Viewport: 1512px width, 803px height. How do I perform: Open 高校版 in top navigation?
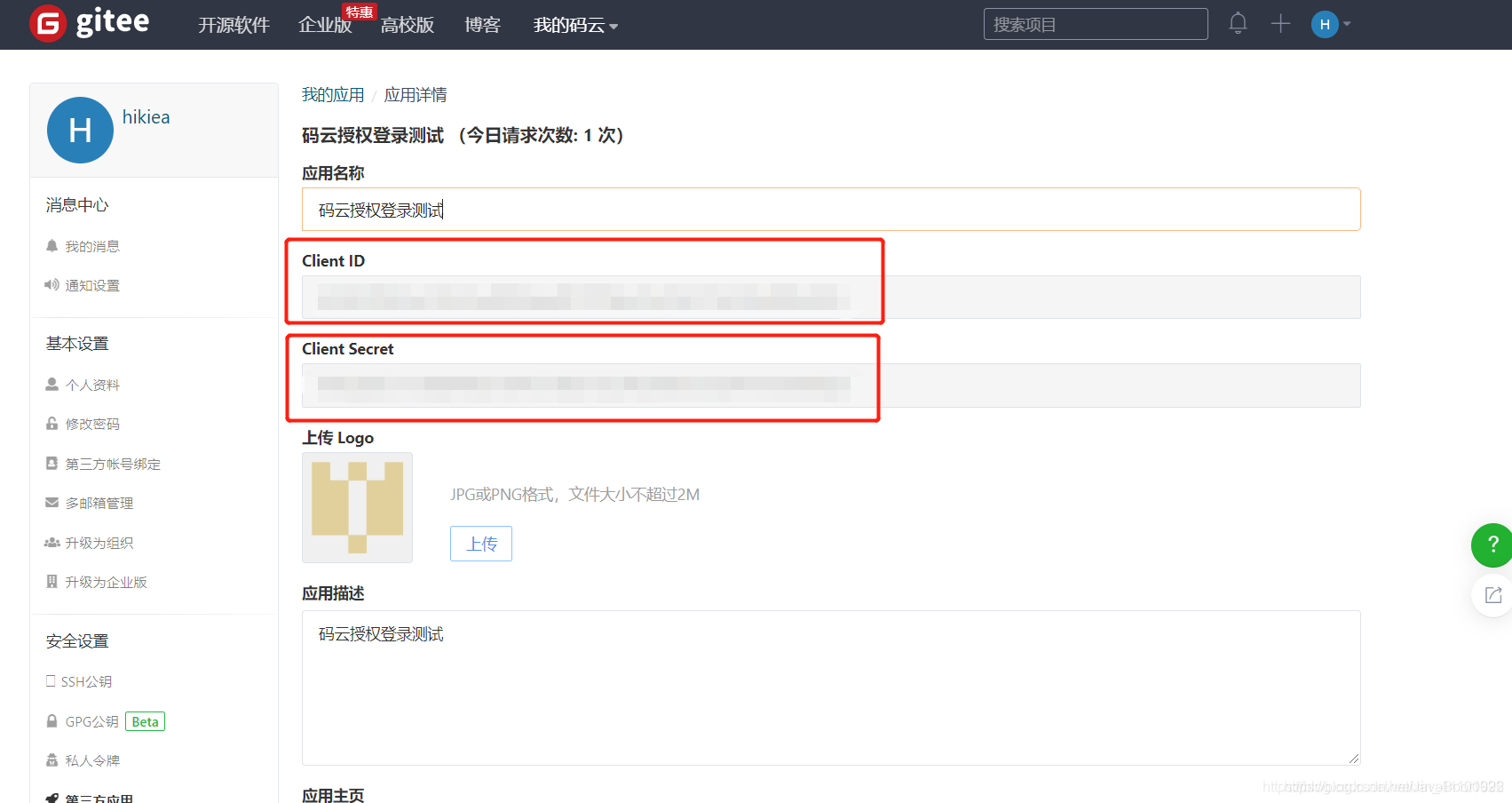coord(408,25)
